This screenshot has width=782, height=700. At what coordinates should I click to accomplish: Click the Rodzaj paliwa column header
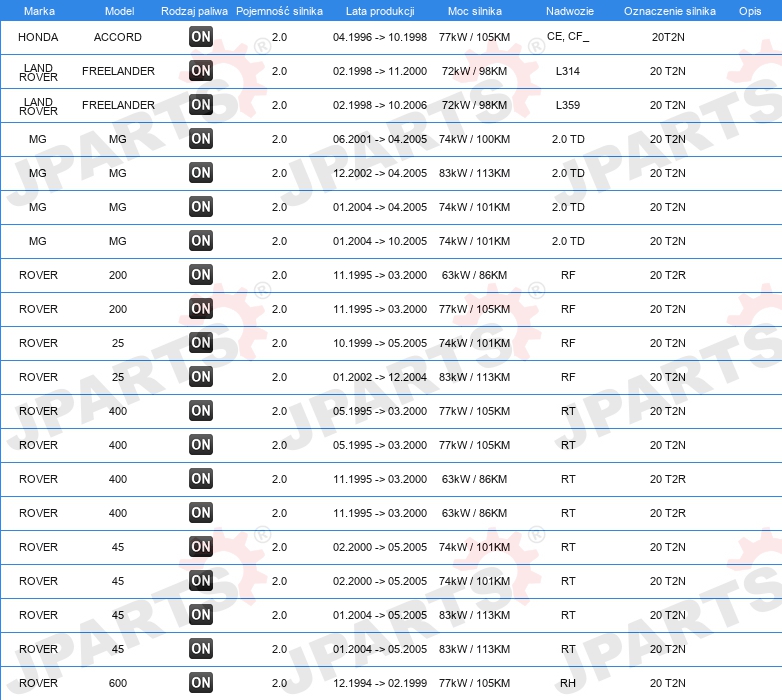194,11
